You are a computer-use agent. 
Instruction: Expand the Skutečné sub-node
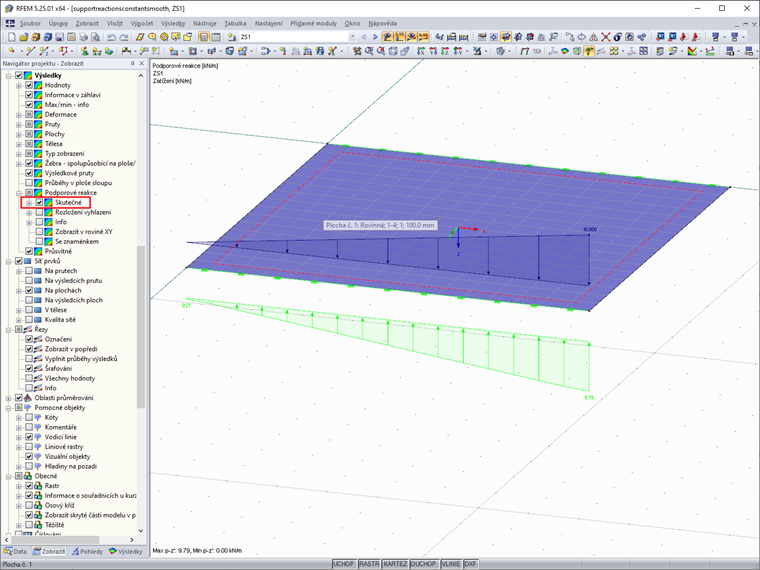29,203
